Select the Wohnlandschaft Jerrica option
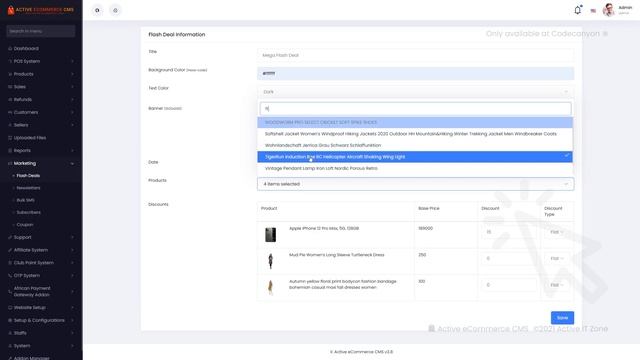 415,145
